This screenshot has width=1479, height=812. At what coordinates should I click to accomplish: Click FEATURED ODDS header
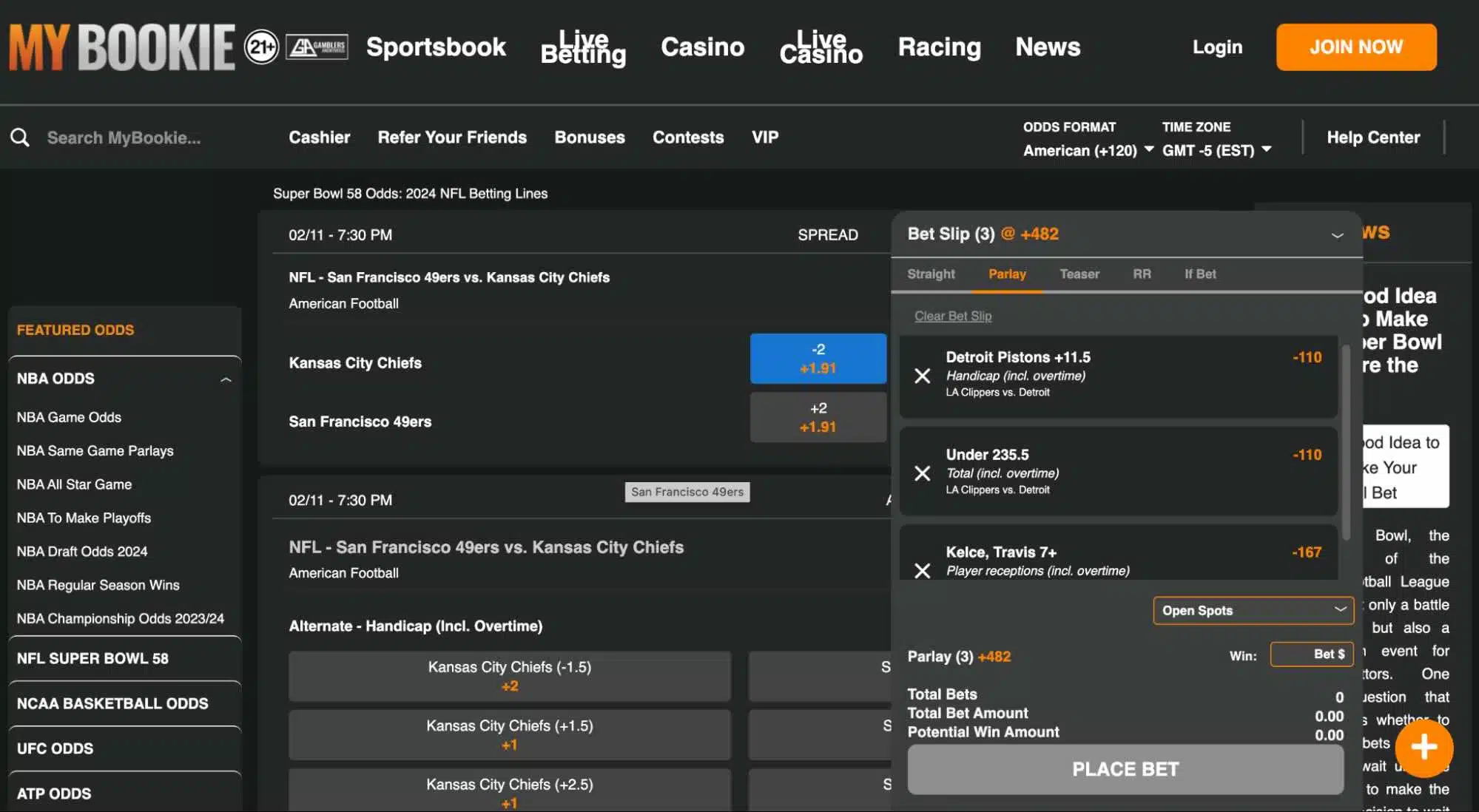point(75,330)
